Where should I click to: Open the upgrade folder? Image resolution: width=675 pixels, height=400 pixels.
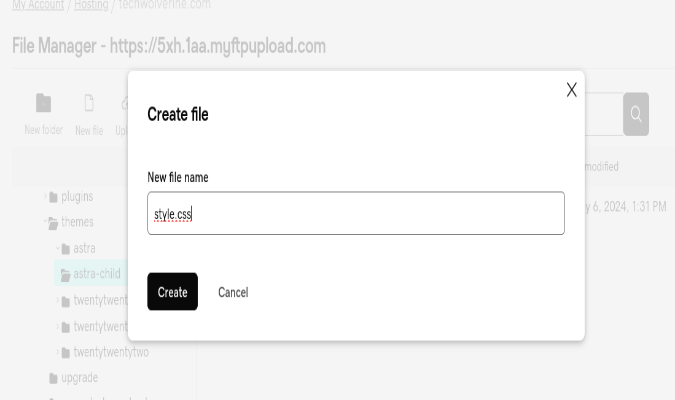[79, 378]
